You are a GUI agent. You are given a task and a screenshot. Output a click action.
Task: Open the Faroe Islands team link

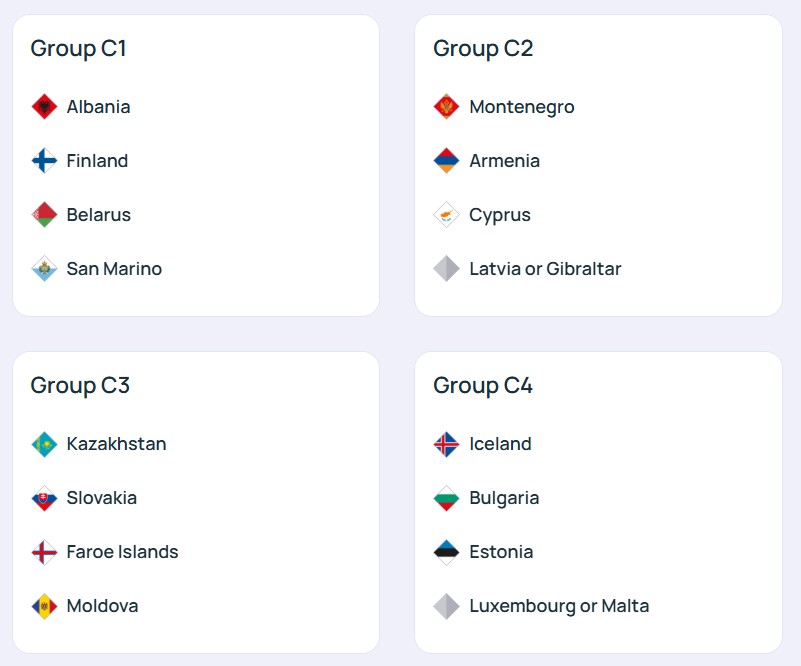tap(122, 552)
